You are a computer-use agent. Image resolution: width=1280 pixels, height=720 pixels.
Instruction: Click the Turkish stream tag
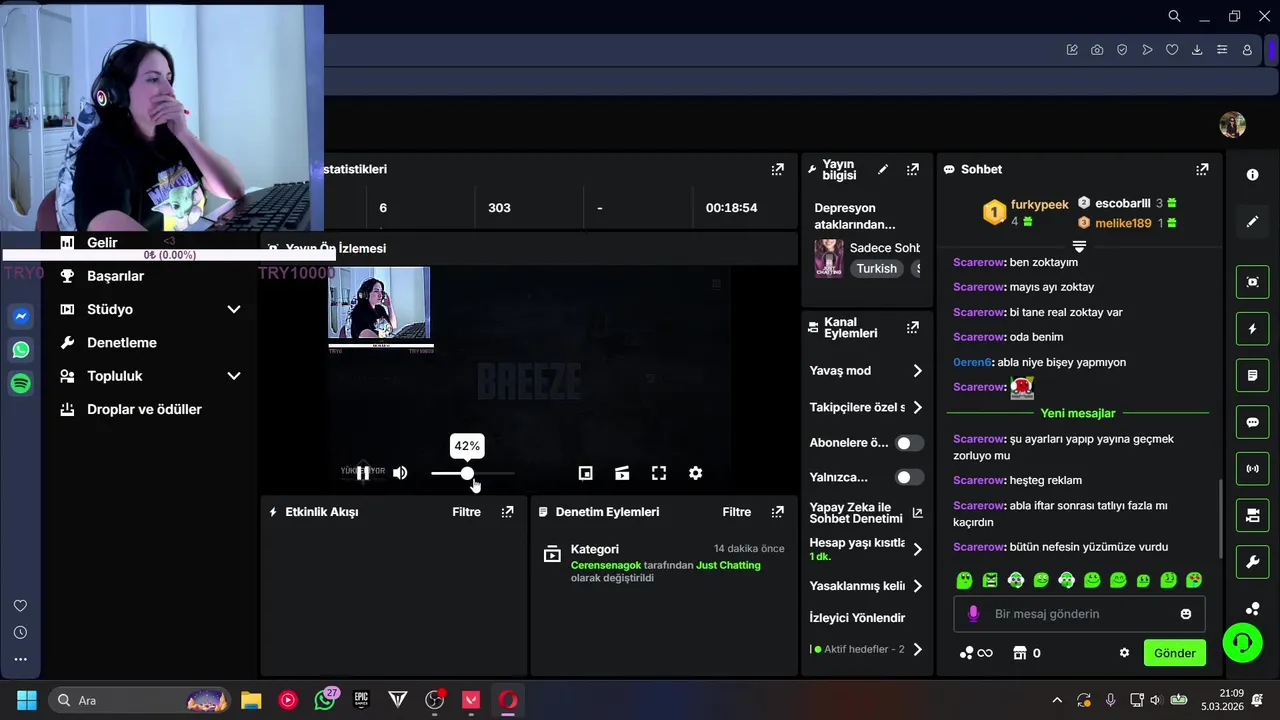pyautogui.click(x=877, y=268)
